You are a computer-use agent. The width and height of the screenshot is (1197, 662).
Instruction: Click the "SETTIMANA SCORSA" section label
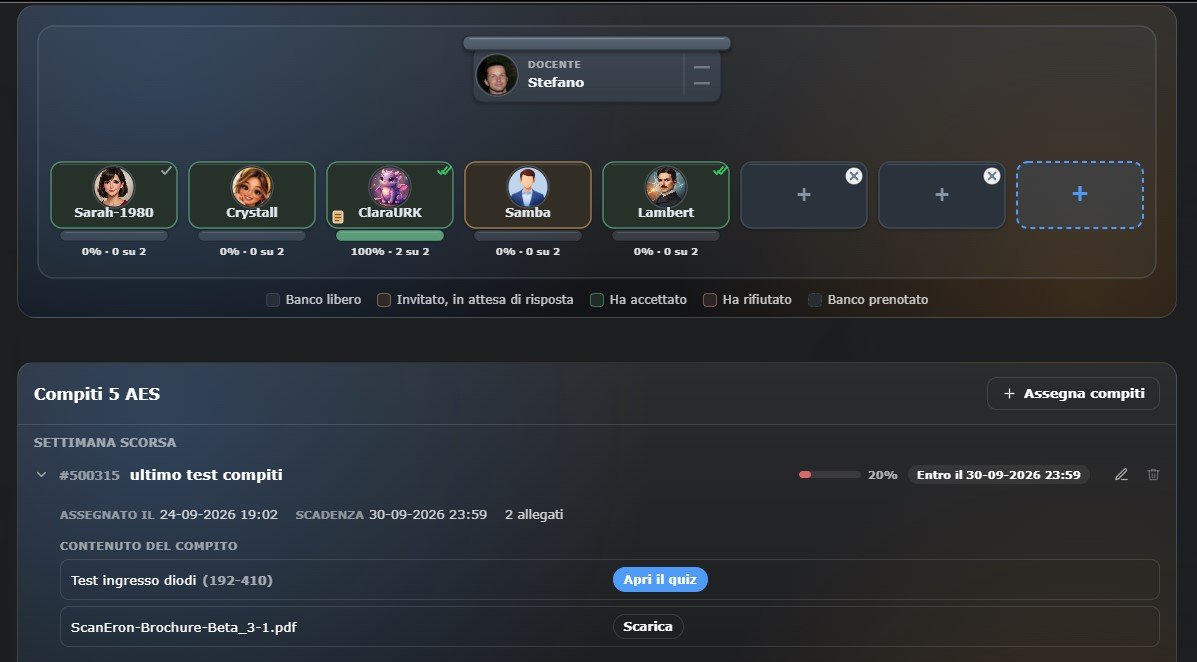(105, 443)
